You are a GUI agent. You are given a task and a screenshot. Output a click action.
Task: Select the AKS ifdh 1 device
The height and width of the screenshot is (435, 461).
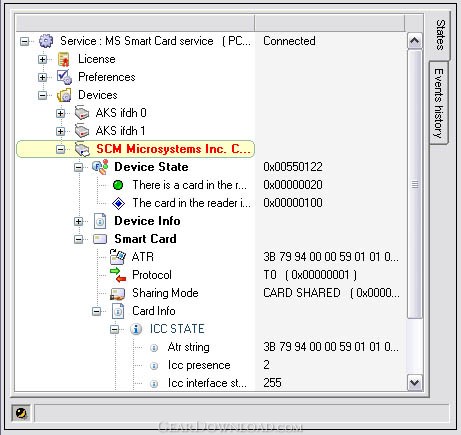120,131
